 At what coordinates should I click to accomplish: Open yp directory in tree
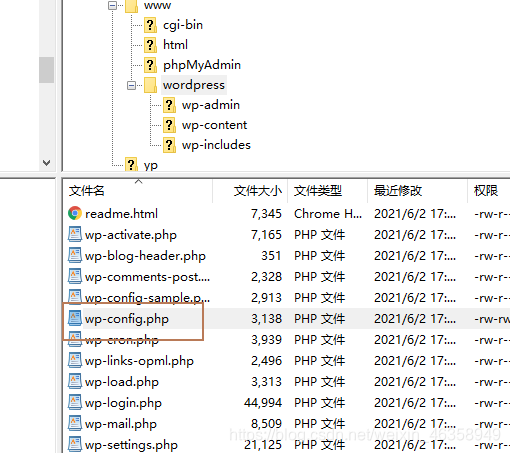[x=151, y=166]
